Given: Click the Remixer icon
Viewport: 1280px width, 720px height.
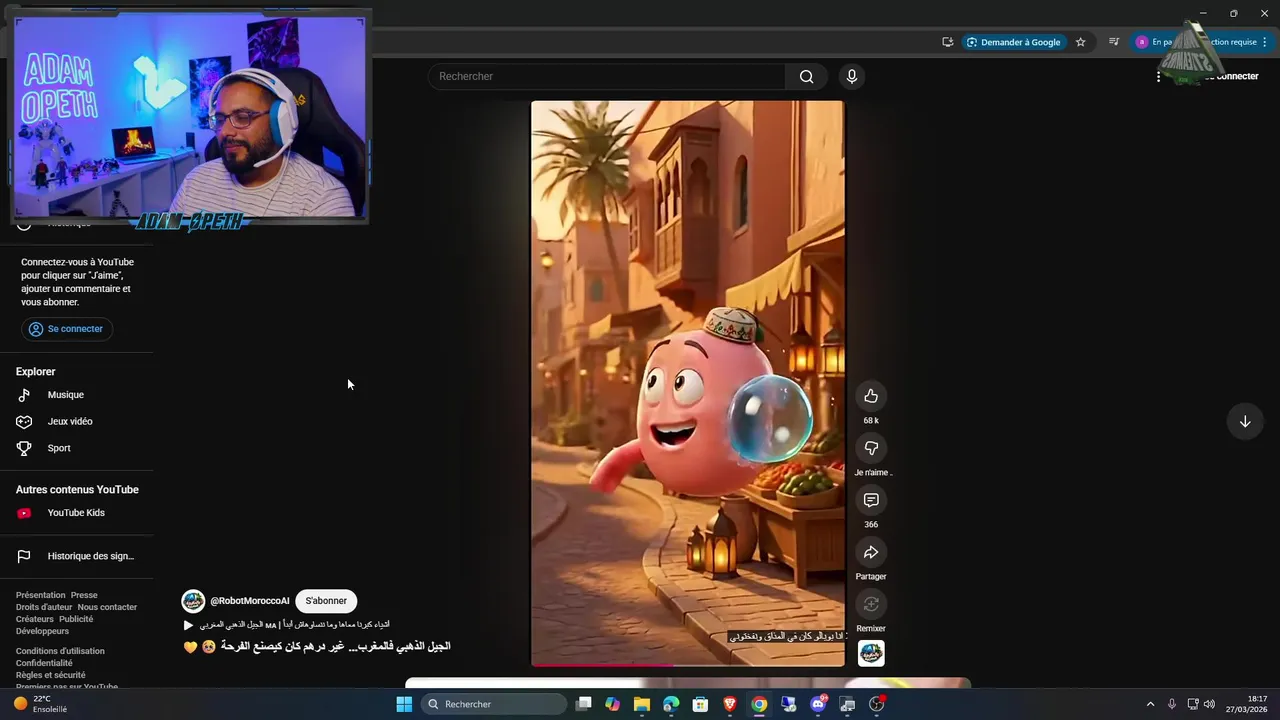Looking at the screenshot, I should (x=871, y=604).
